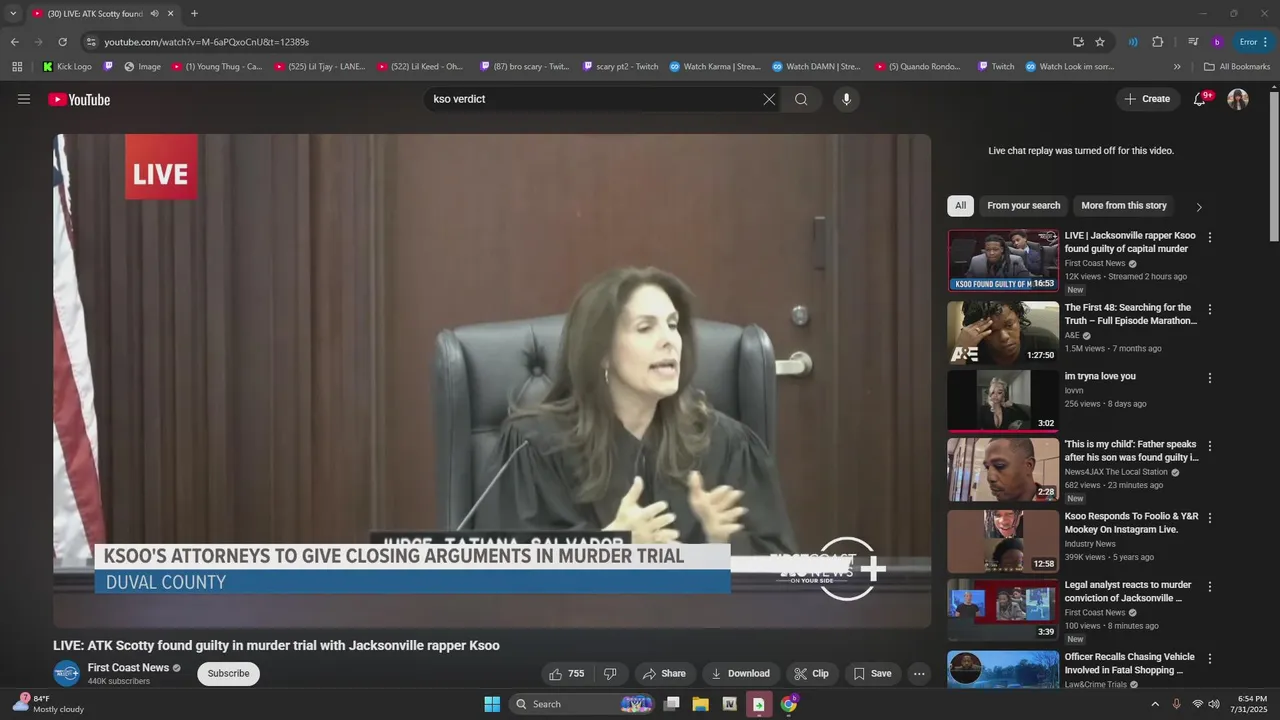Save the video to a playlist
1280x720 pixels.
tap(872, 673)
